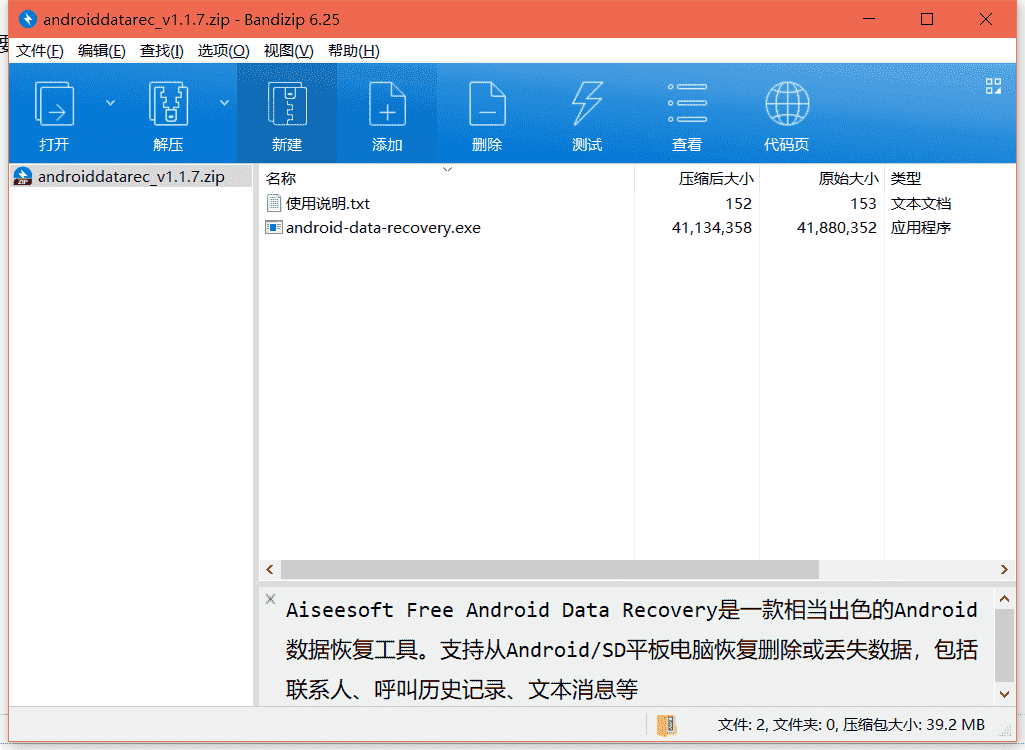Click the 文本文档 type cell
1025x750 pixels.
click(920, 203)
